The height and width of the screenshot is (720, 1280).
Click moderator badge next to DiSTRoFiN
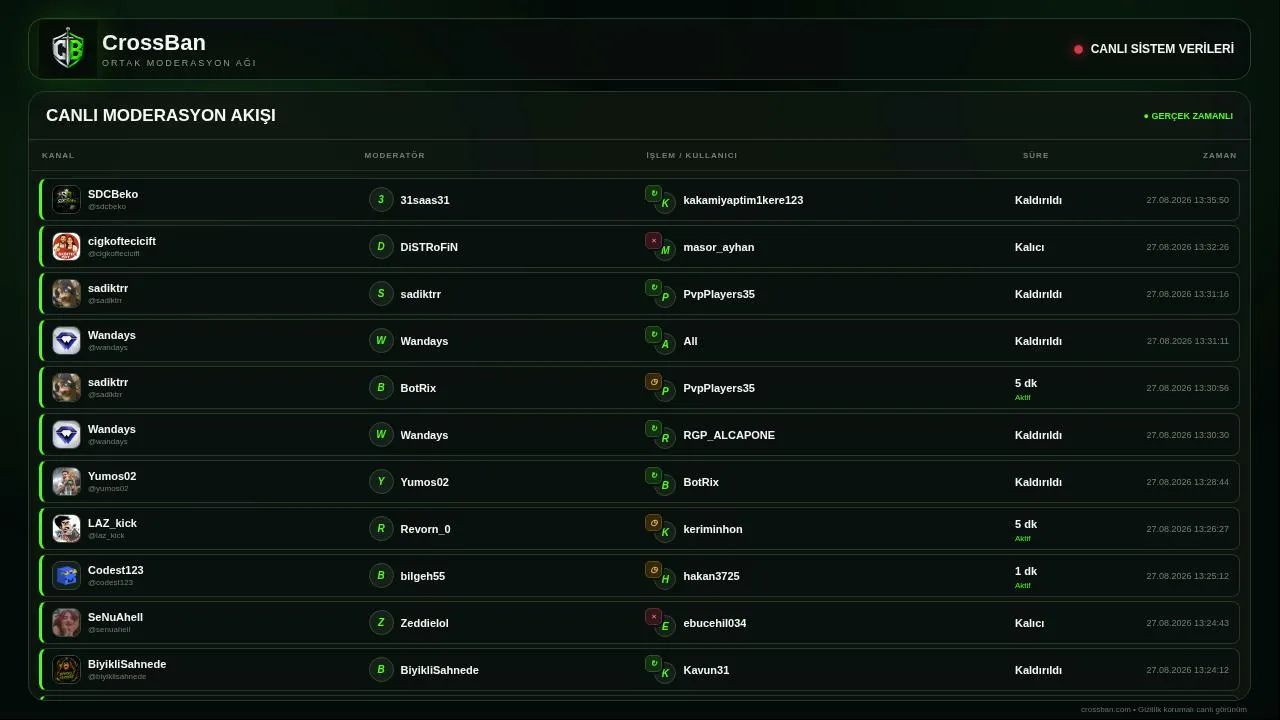pyautogui.click(x=381, y=246)
